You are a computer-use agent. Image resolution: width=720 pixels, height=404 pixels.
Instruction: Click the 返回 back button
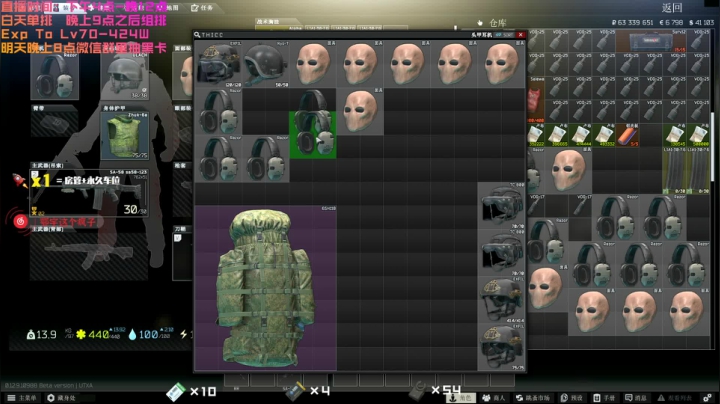672,8
